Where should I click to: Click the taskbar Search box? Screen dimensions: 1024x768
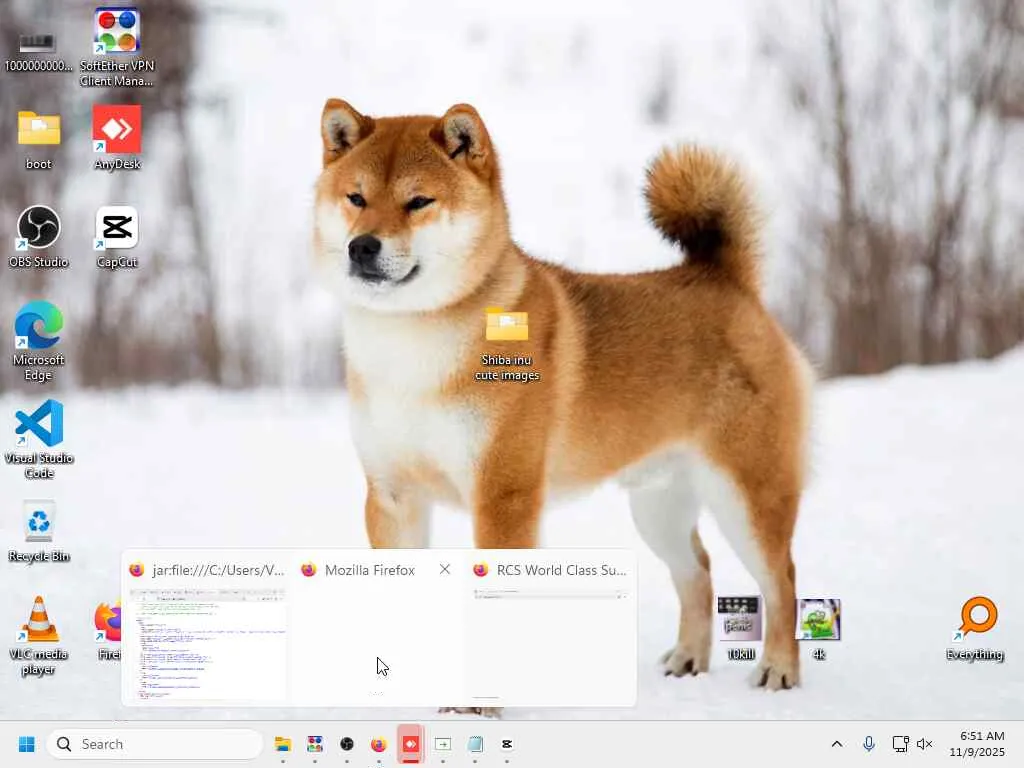coord(155,744)
